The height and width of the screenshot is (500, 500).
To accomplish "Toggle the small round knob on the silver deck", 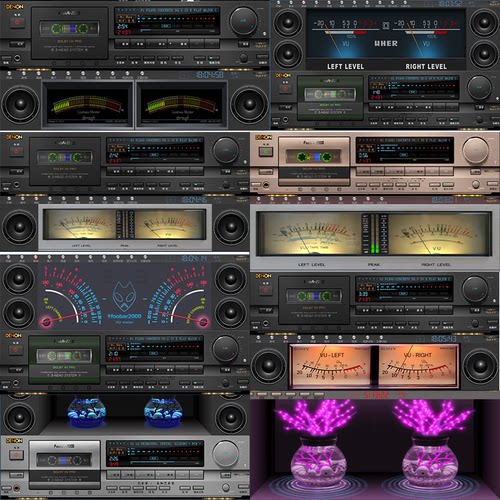I will (226, 488).
